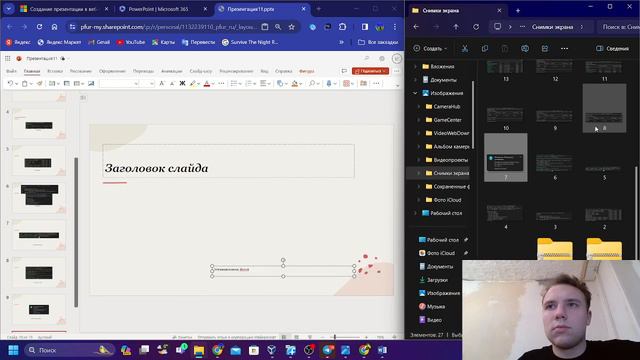Screen dimensions: 640x360
Task: Click the Paste clipboard icon in PowerPoint
Action: click(x=24, y=83)
